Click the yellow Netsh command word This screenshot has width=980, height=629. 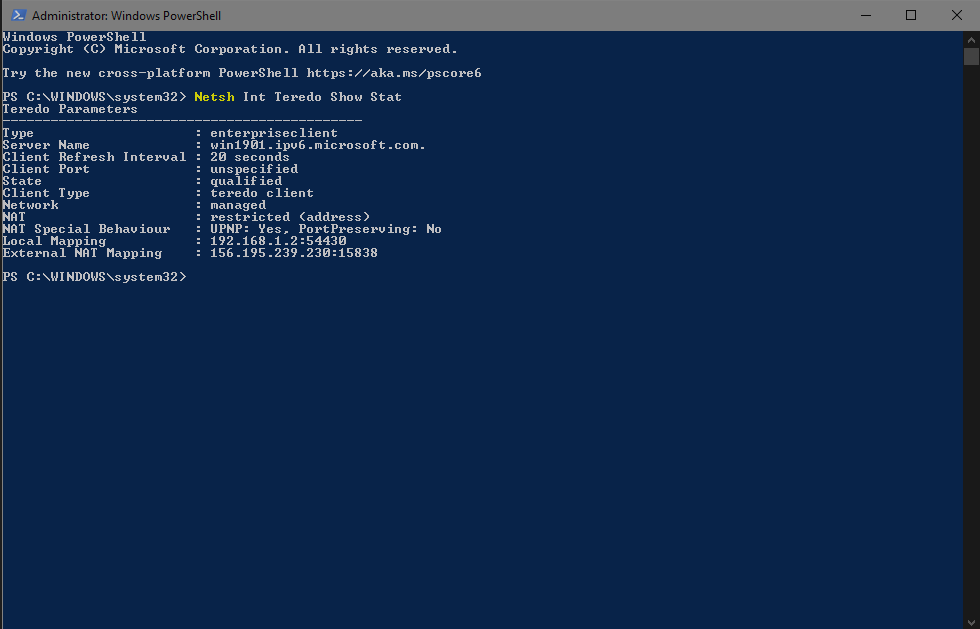pyautogui.click(x=214, y=97)
